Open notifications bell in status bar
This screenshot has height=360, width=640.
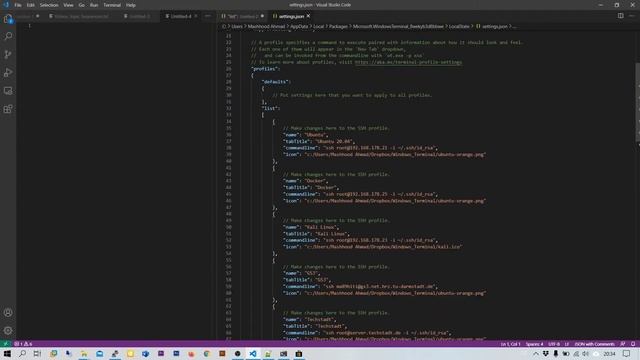[x=633, y=344]
